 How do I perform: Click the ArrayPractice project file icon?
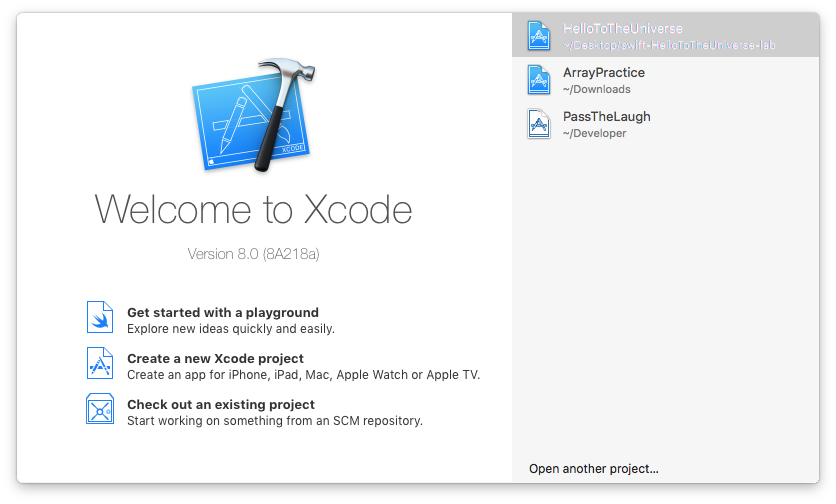click(x=538, y=79)
